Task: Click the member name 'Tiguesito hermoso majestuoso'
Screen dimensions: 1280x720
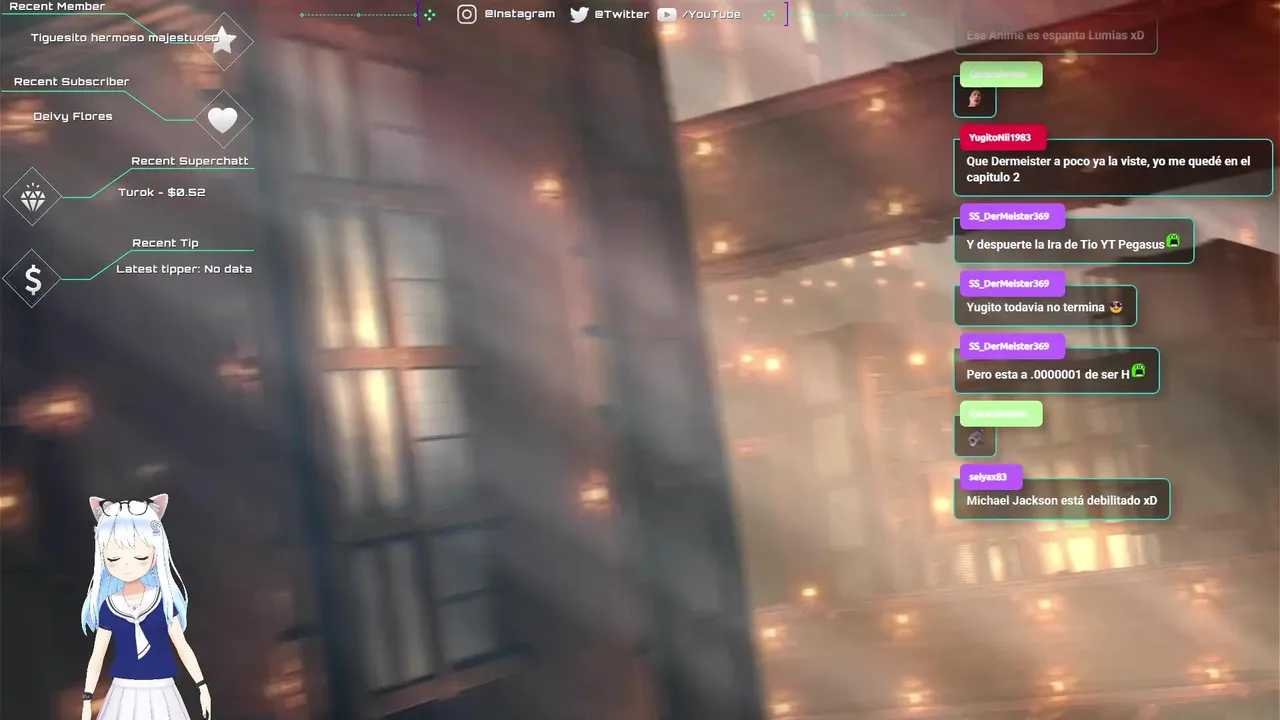Action: [x=125, y=38]
